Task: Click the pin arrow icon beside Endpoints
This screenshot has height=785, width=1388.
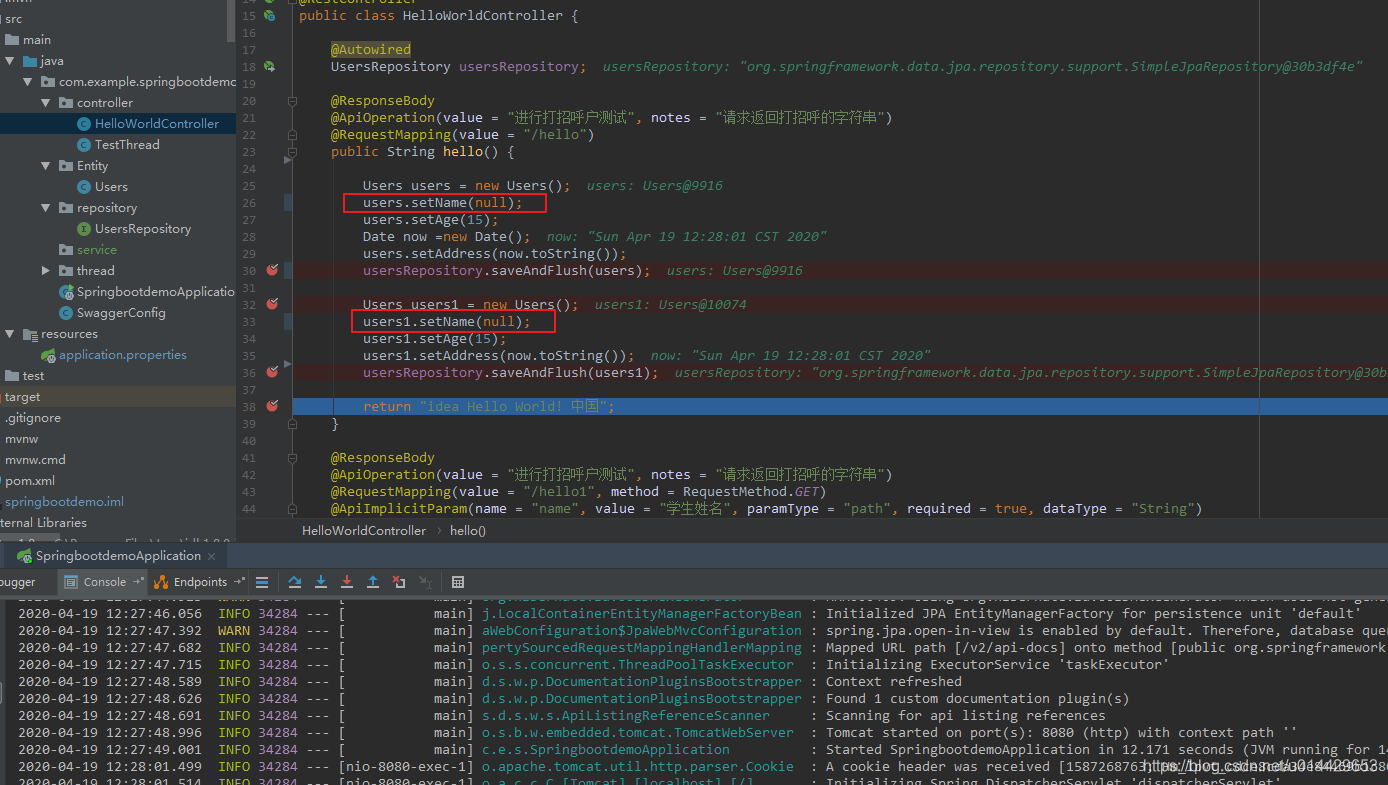Action: click(x=239, y=581)
